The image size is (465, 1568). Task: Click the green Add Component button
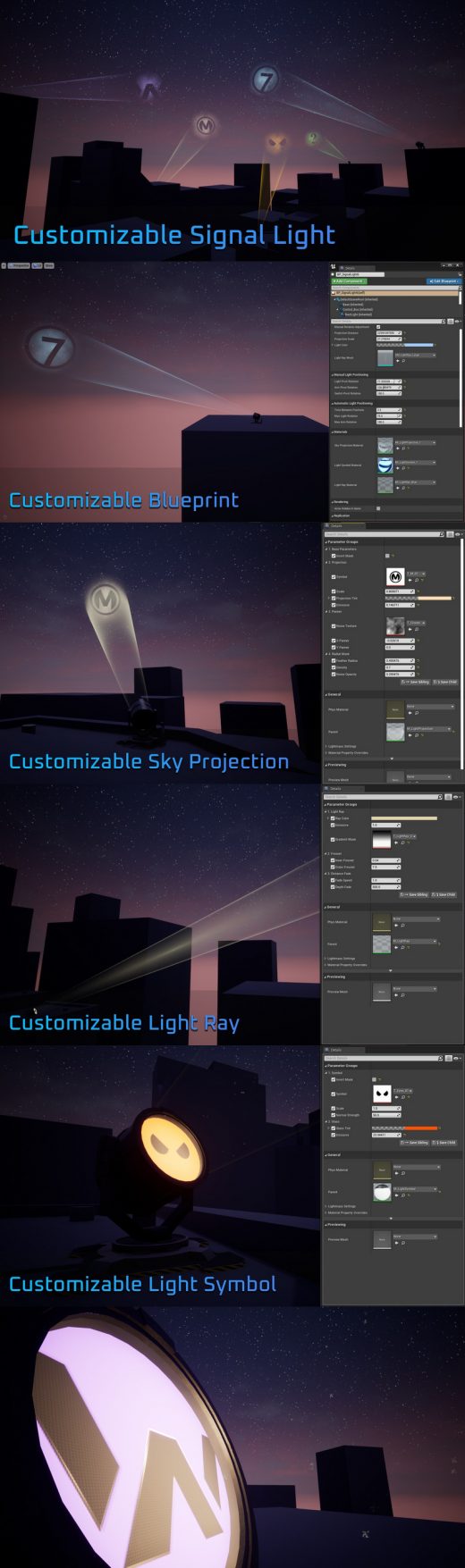[350, 281]
